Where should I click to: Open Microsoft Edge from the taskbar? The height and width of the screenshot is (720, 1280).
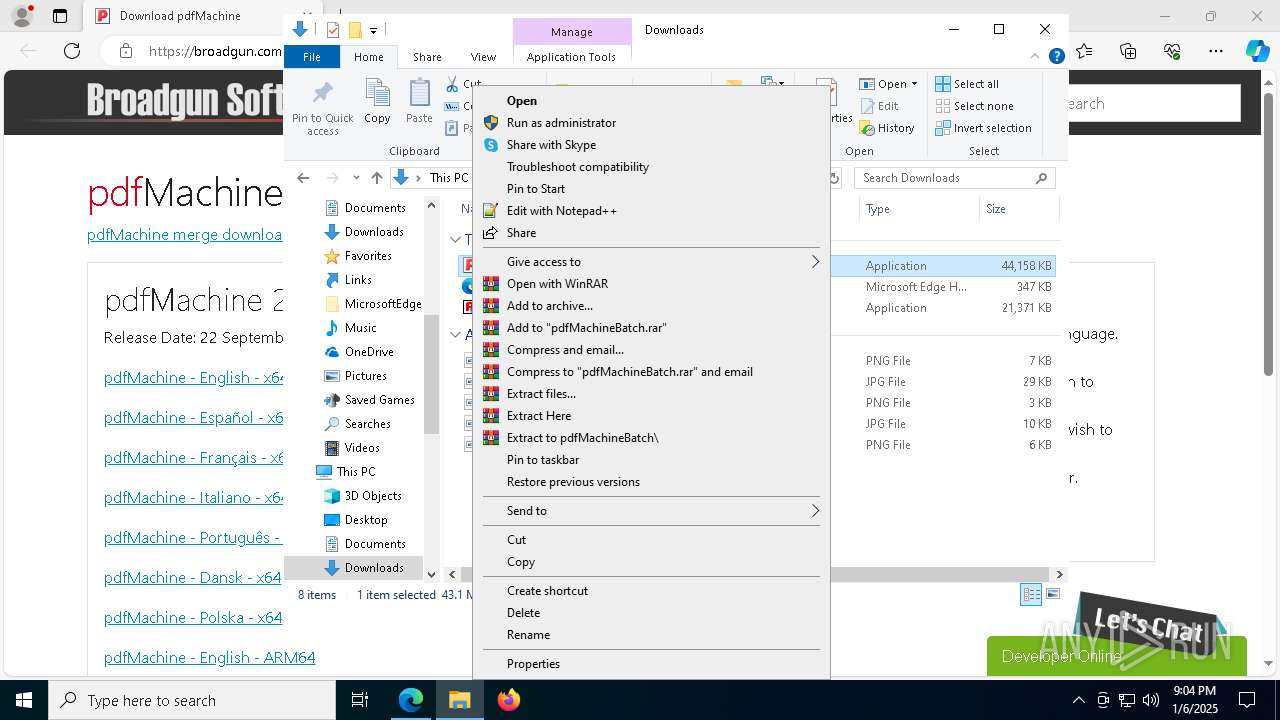coord(411,700)
